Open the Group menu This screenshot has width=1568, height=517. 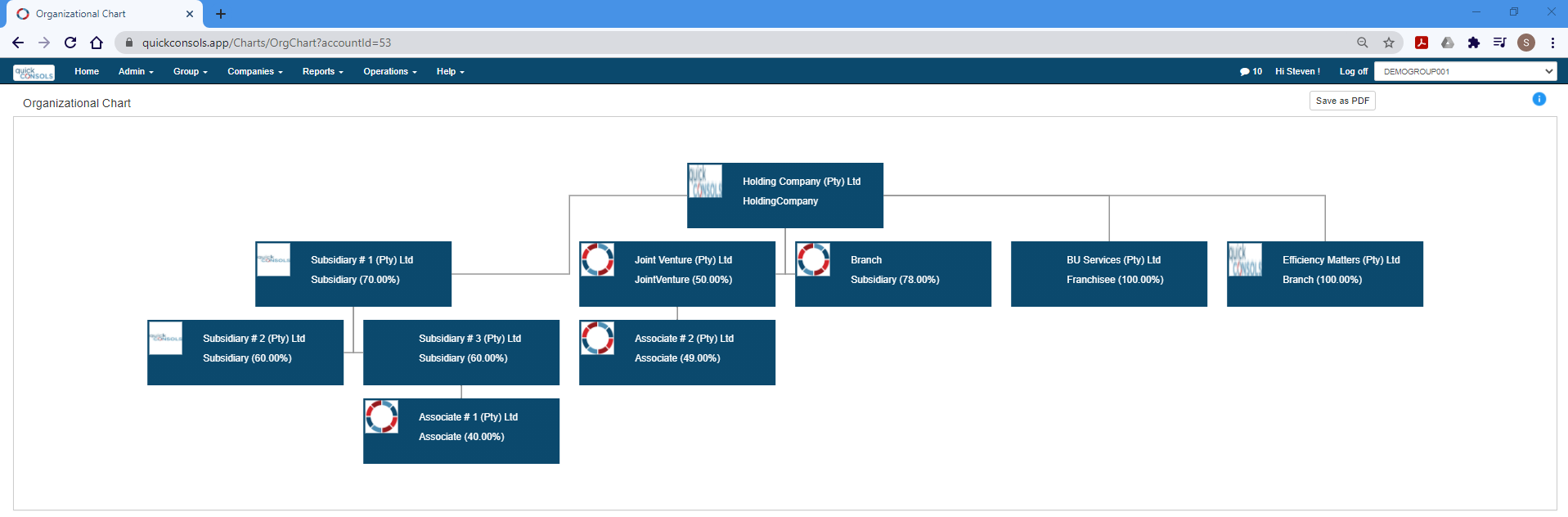point(191,72)
